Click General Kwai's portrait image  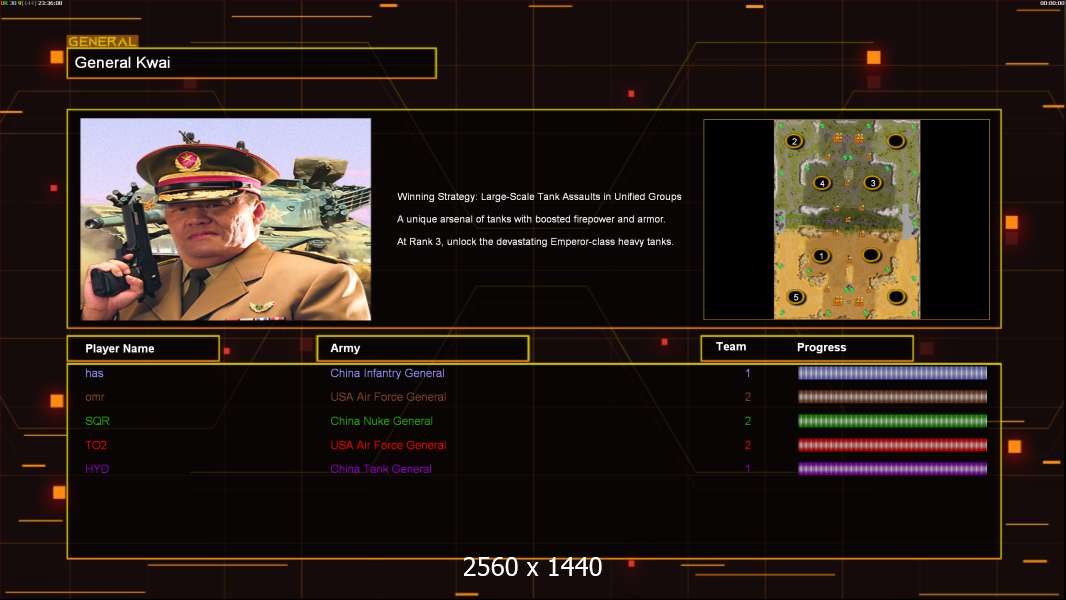[x=226, y=219]
